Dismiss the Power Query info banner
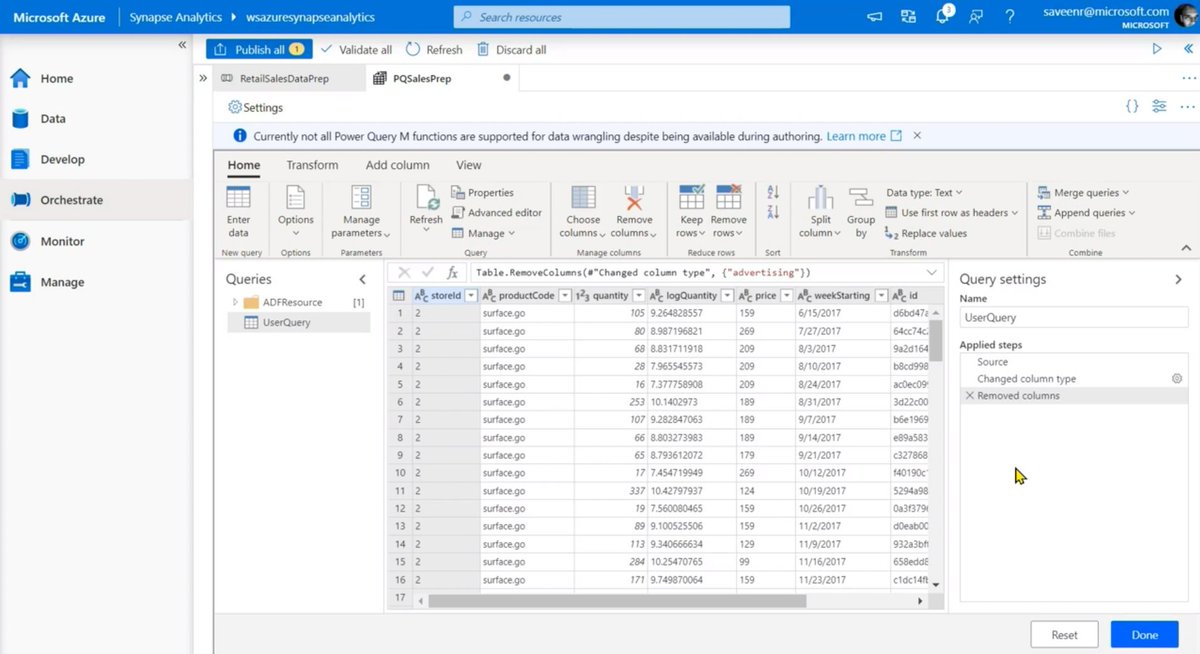The image size is (1200, 654). pos(917,135)
